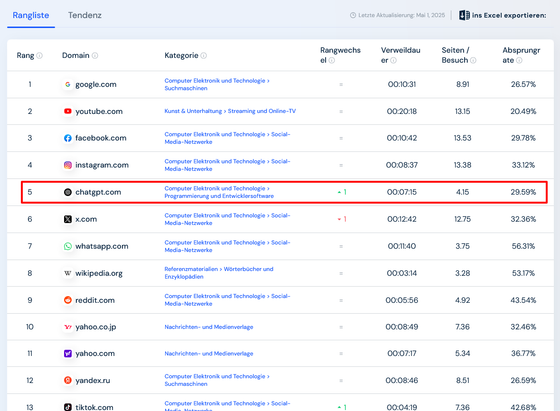
Task: Open Kunst & Unterhaltung Streaming category link
Action: (x=230, y=111)
